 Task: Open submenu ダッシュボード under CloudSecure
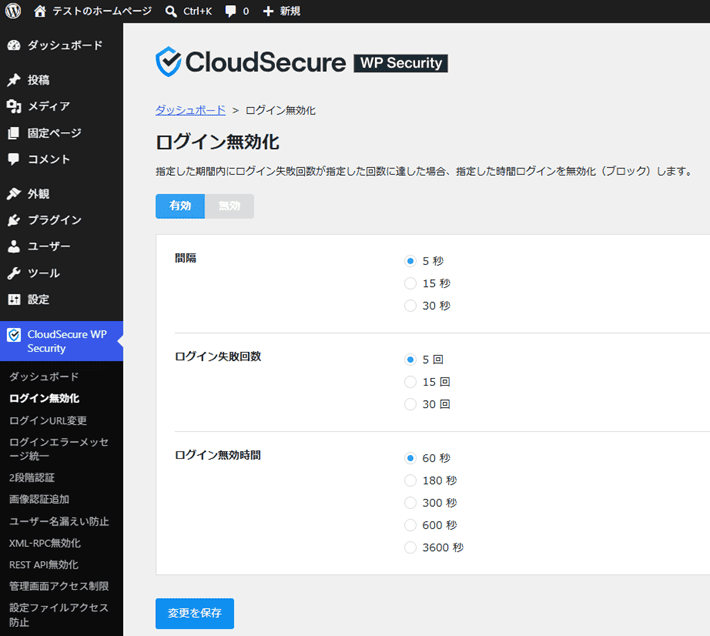pyautogui.click(x=44, y=377)
